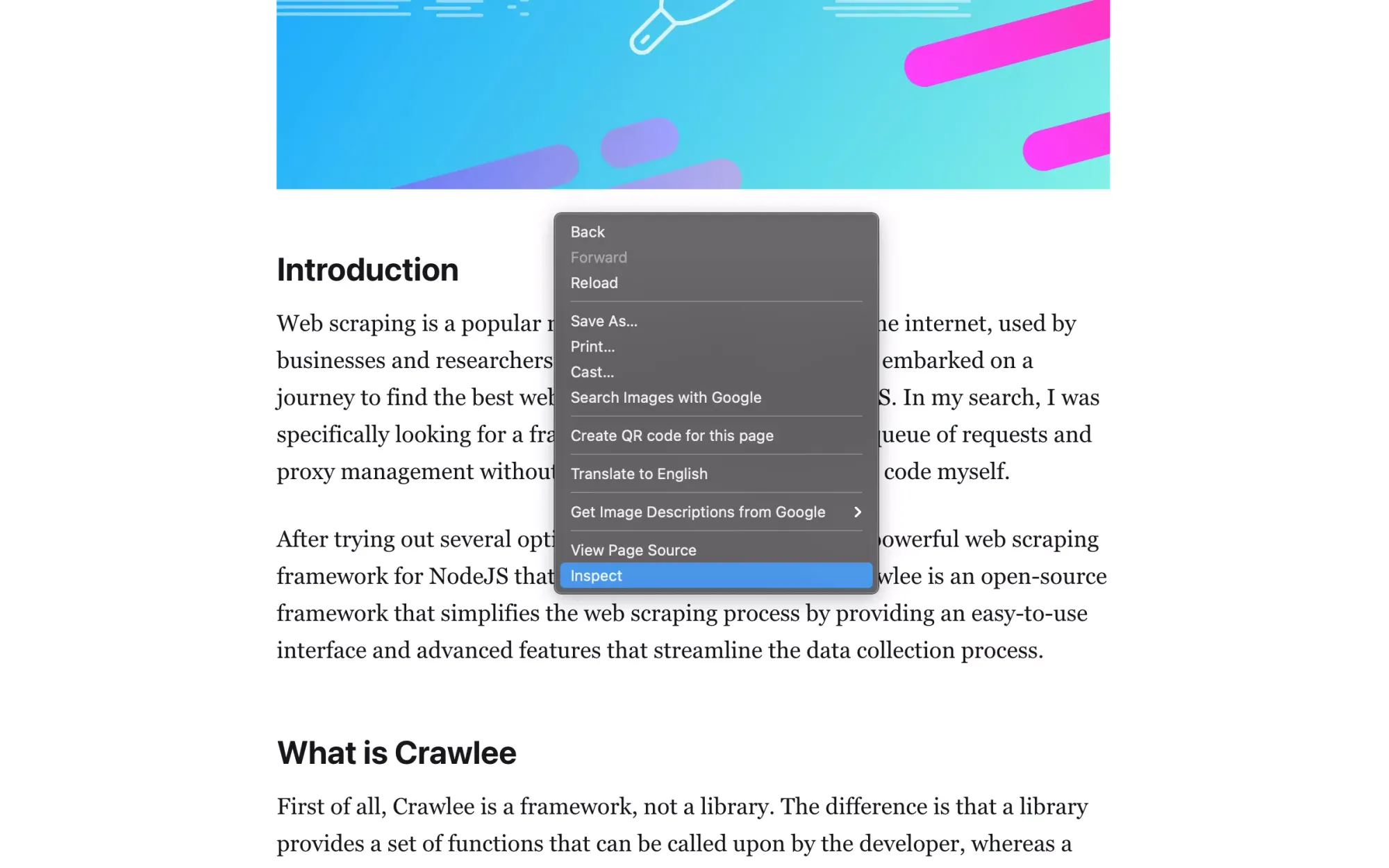This screenshot has width=1389, height=868.
Task: Select Inspect from context menu
Action: (714, 575)
